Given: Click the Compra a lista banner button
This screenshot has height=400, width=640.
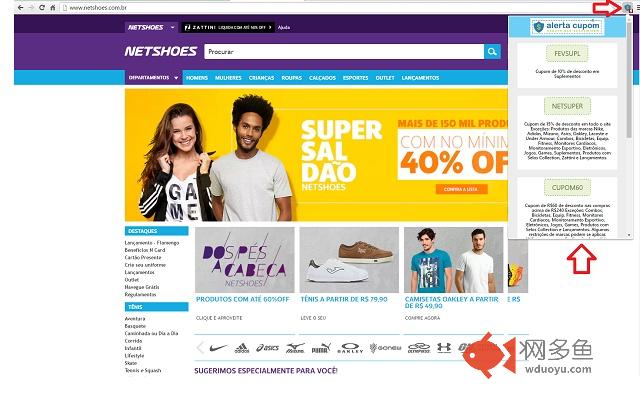Looking at the screenshot, I should (x=461, y=189).
